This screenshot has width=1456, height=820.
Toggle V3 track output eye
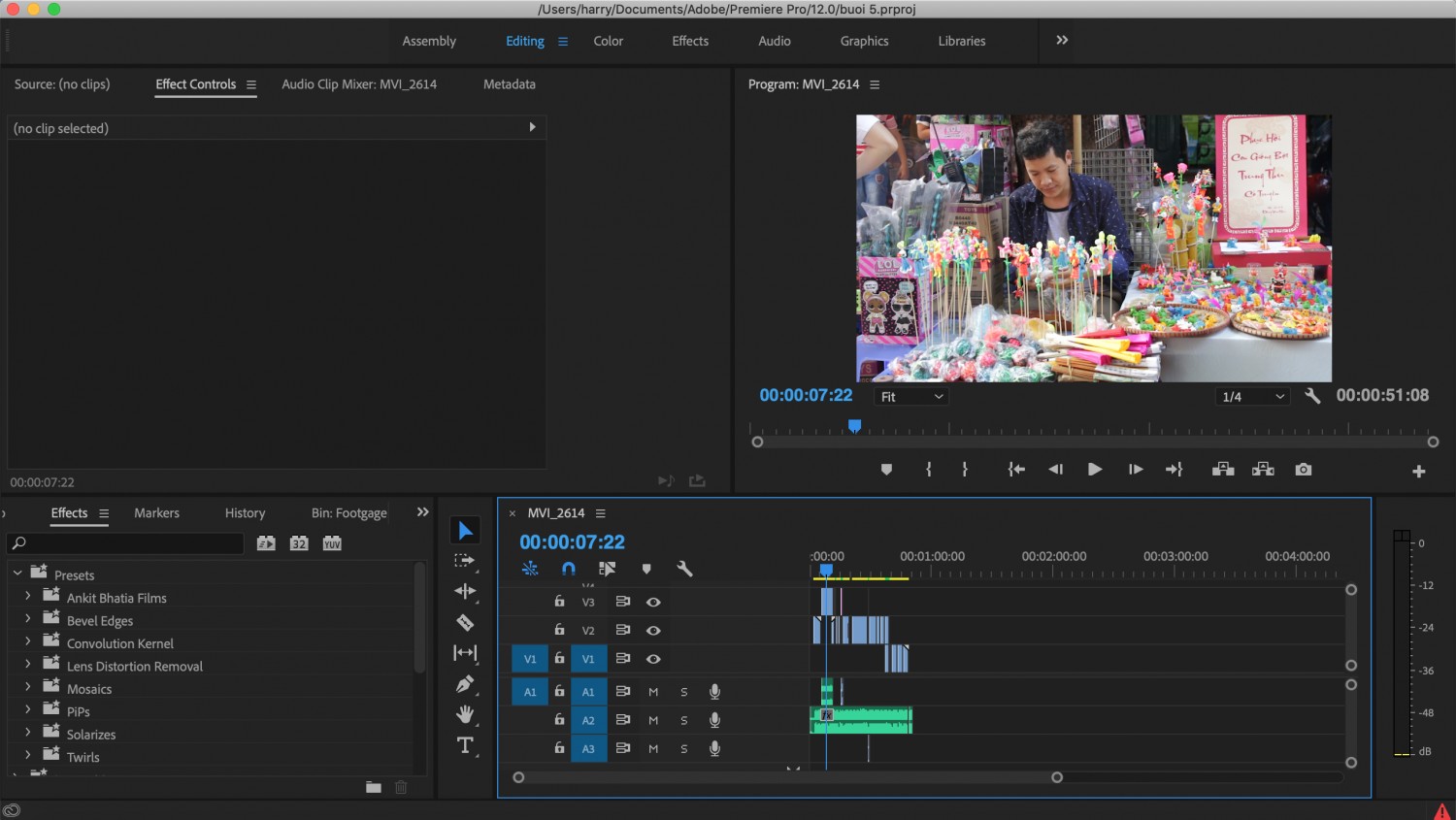[653, 602]
